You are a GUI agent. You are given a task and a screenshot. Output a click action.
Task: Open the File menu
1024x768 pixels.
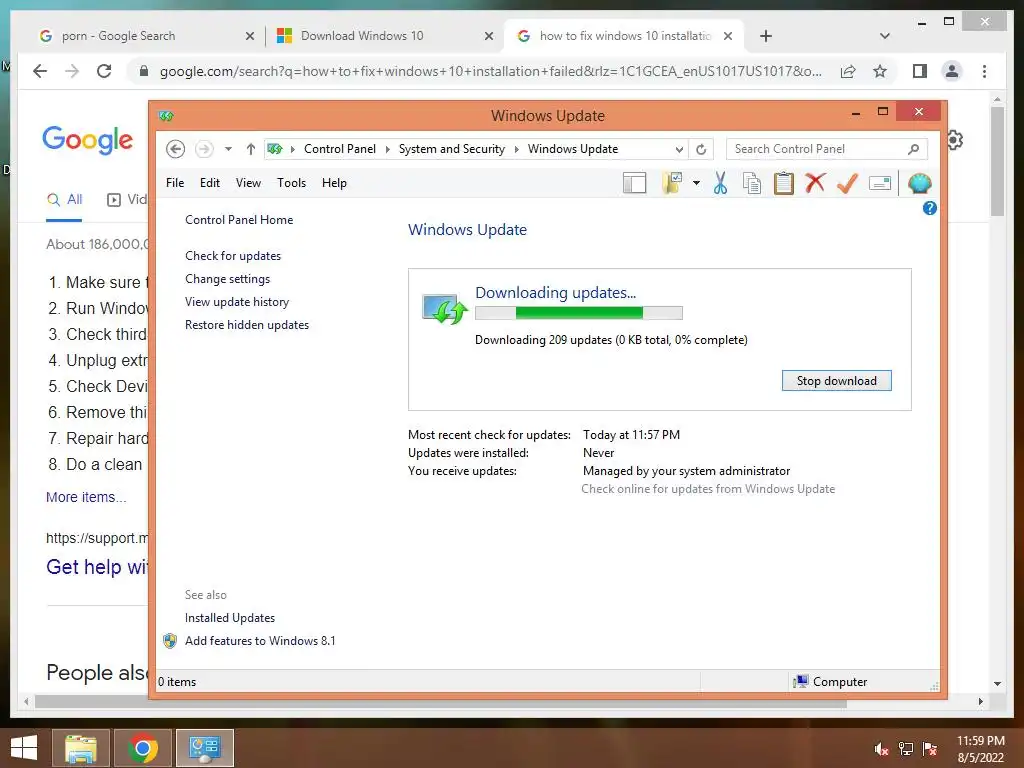(x=175, y=183)
